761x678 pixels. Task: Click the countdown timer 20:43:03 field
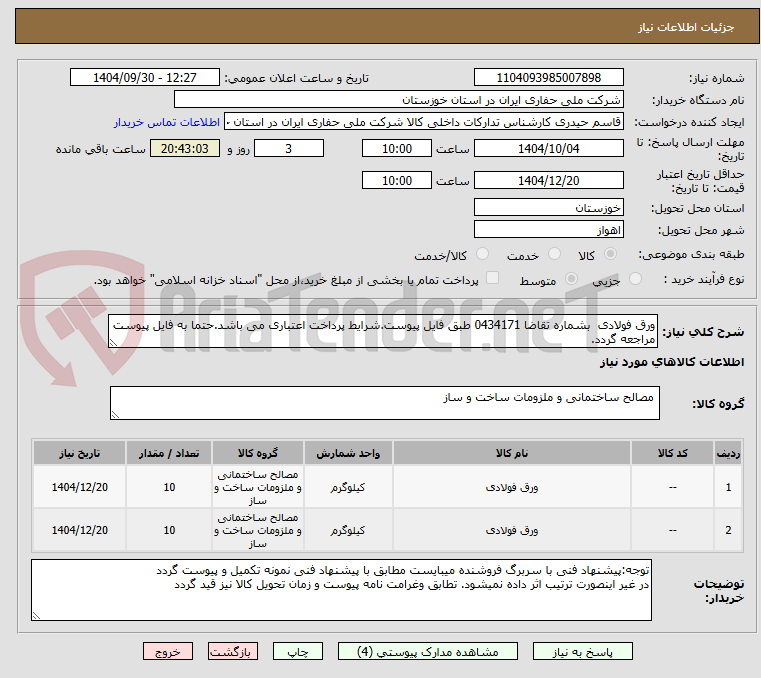pyautogui.click(x=185, y=149)
